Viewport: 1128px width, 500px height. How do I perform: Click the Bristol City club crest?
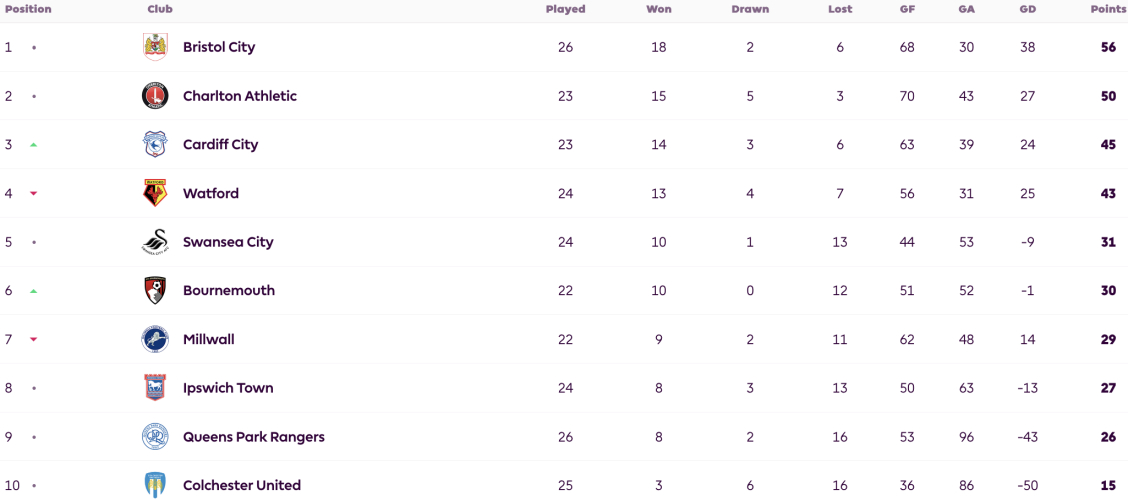(155, 47)
